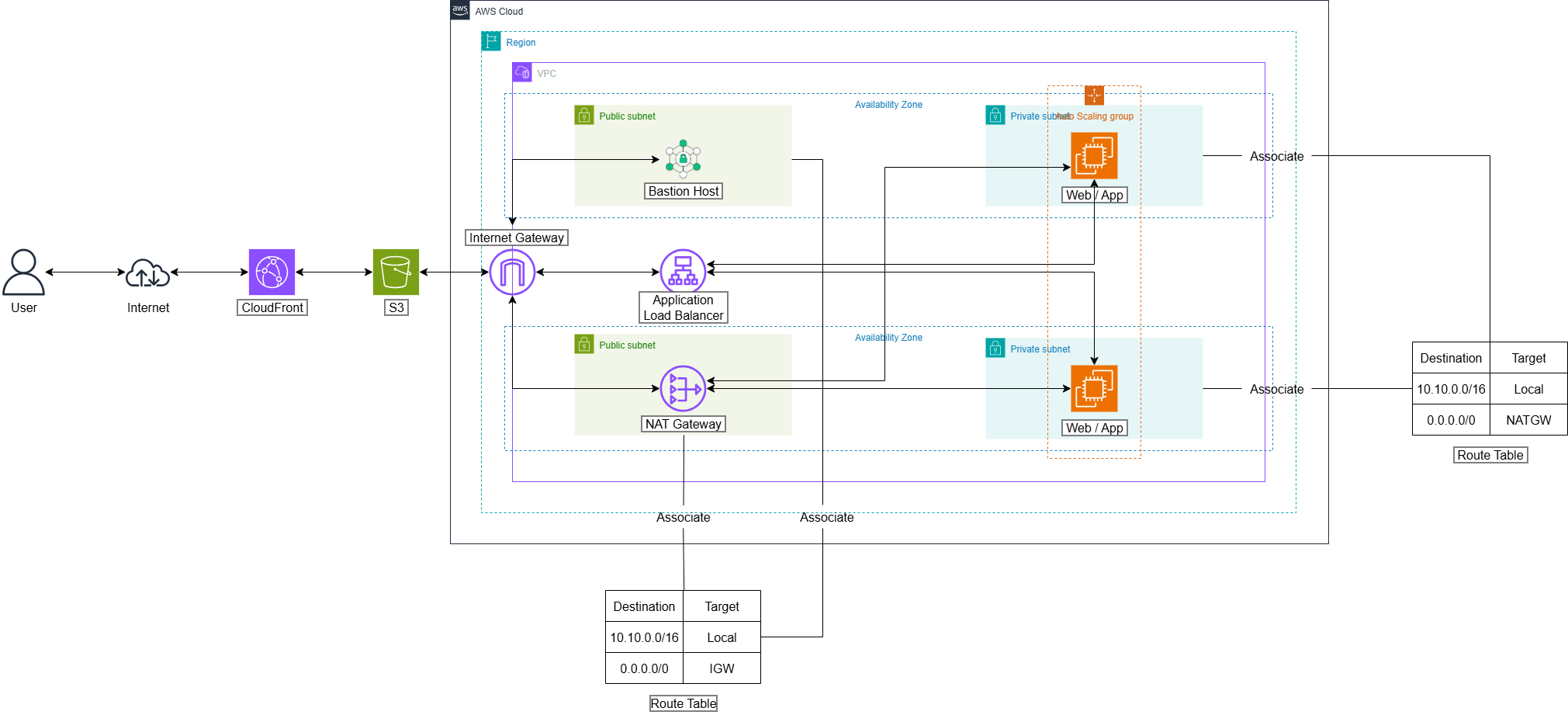Click the 0.0.0.0/0 cell next to IGW
Viewport: 1568px width, 715px height.
pyautogui.click(x=644, y=668)
